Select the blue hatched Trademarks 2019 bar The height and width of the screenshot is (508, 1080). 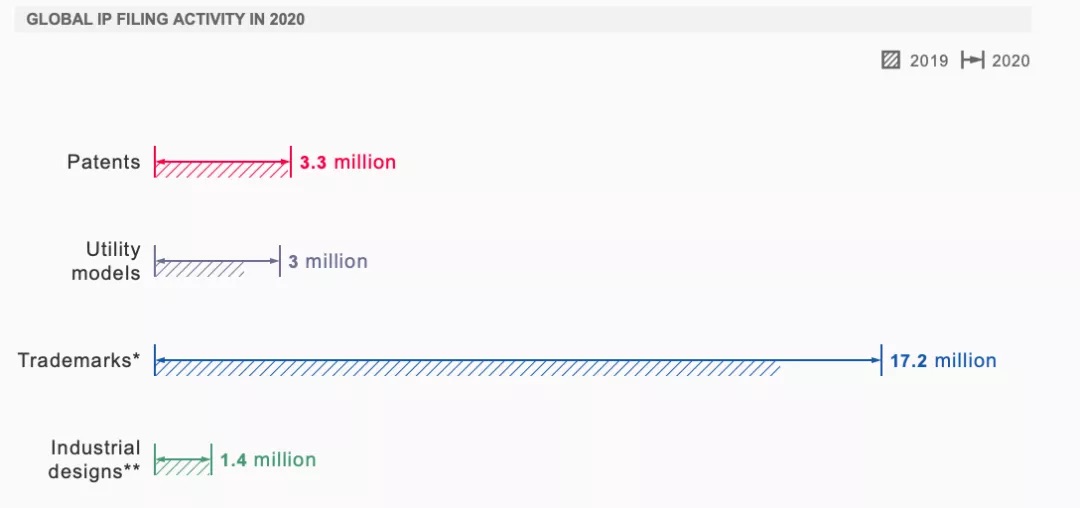tap(467, 368)
